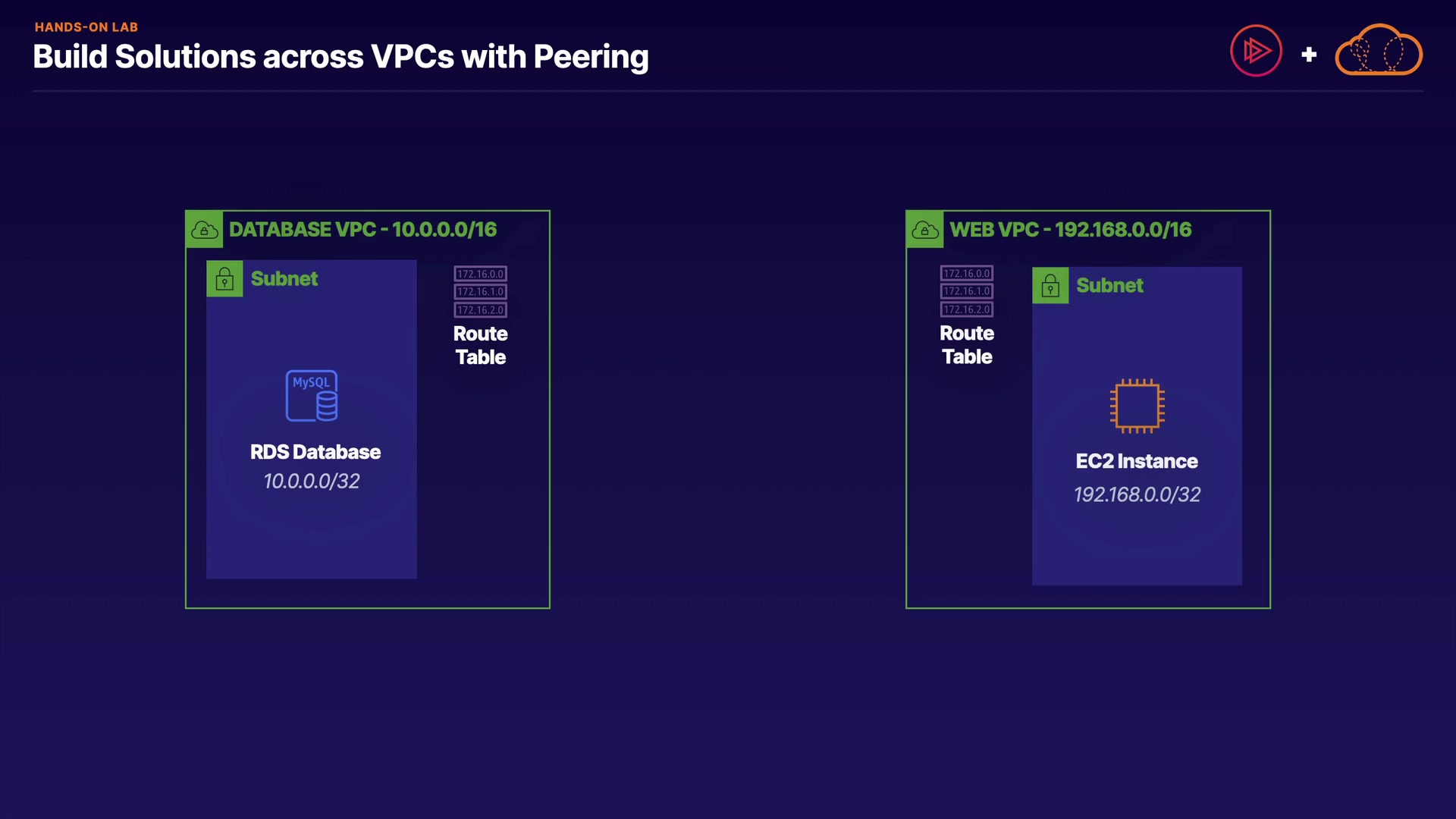Click the slide title about VPC Peering
This screenshot has width=1456, height=819.
pyautogui.click(x=340, y=57)
